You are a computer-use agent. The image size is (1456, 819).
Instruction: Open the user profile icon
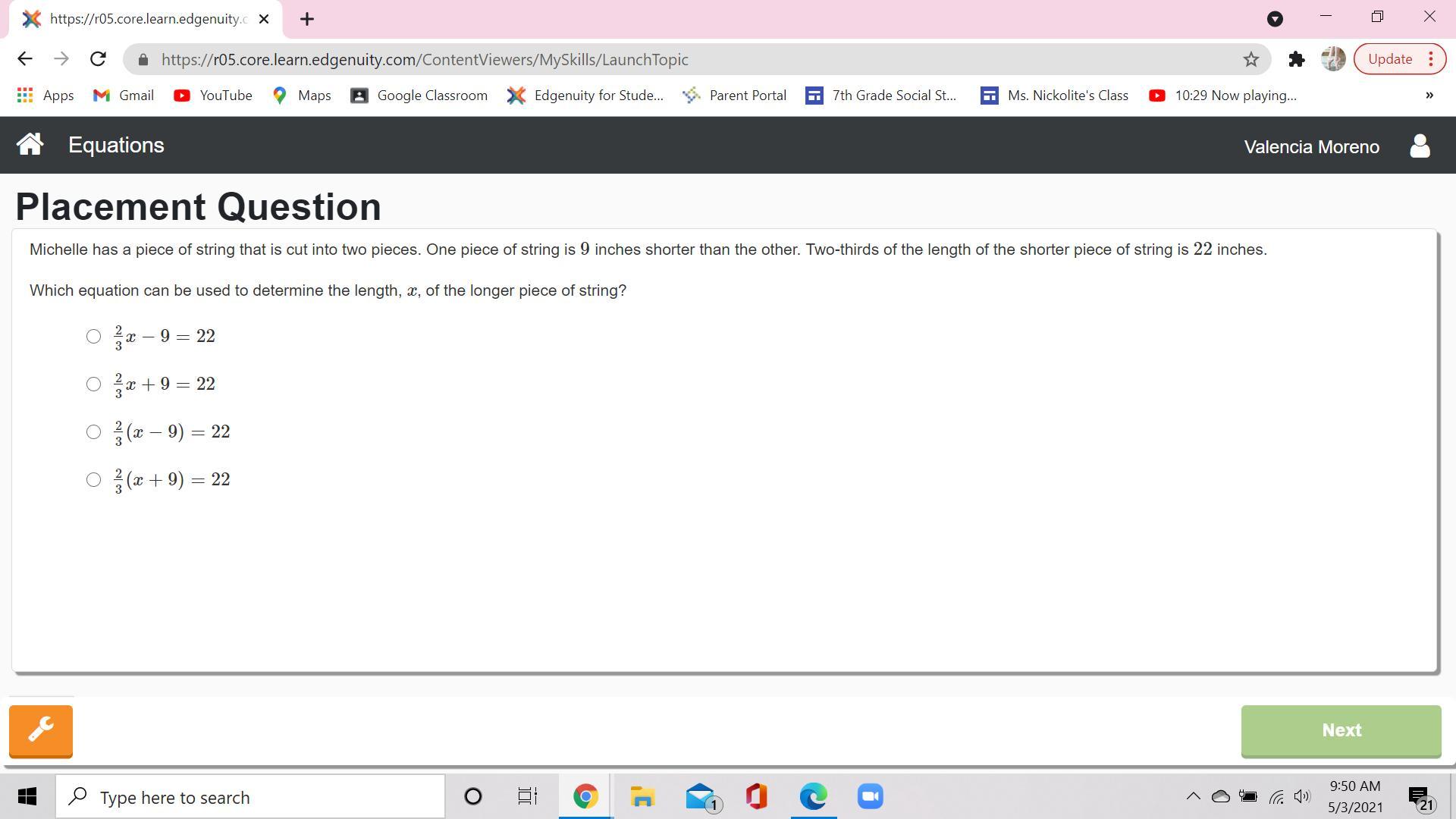click(1420, 146)
